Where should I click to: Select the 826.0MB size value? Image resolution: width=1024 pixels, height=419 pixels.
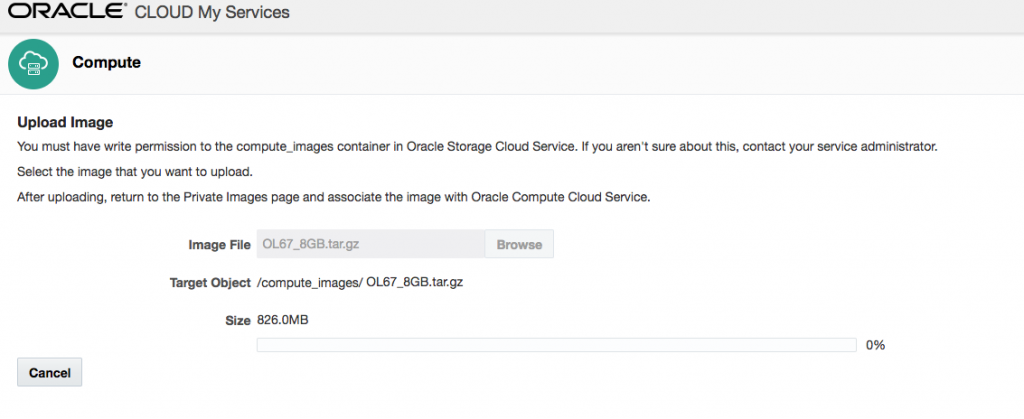click(x=284, y=321)
